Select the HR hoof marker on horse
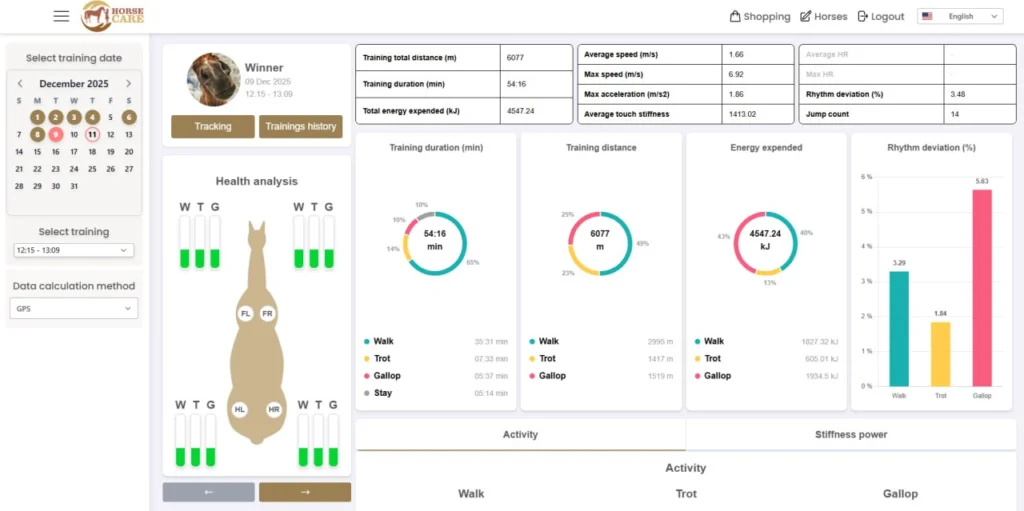This screenshot has width=1024, height=511. 274,410
